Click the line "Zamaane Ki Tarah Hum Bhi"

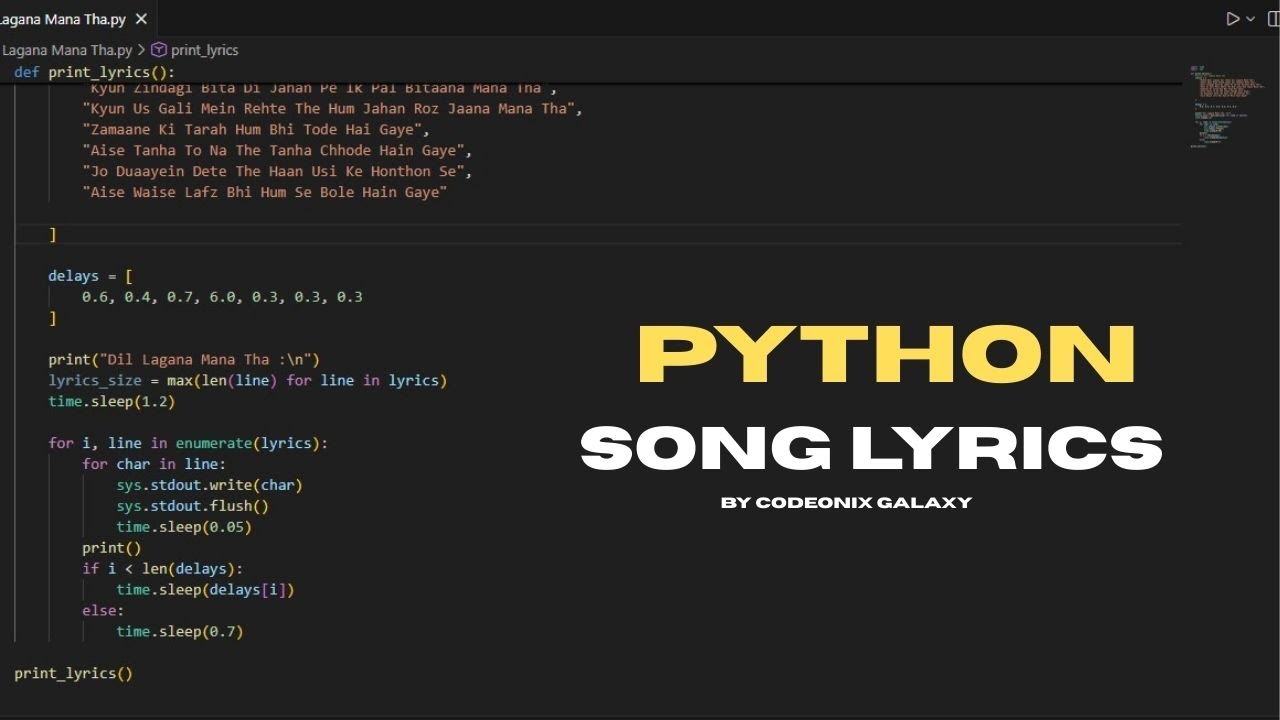coord(256,129)
